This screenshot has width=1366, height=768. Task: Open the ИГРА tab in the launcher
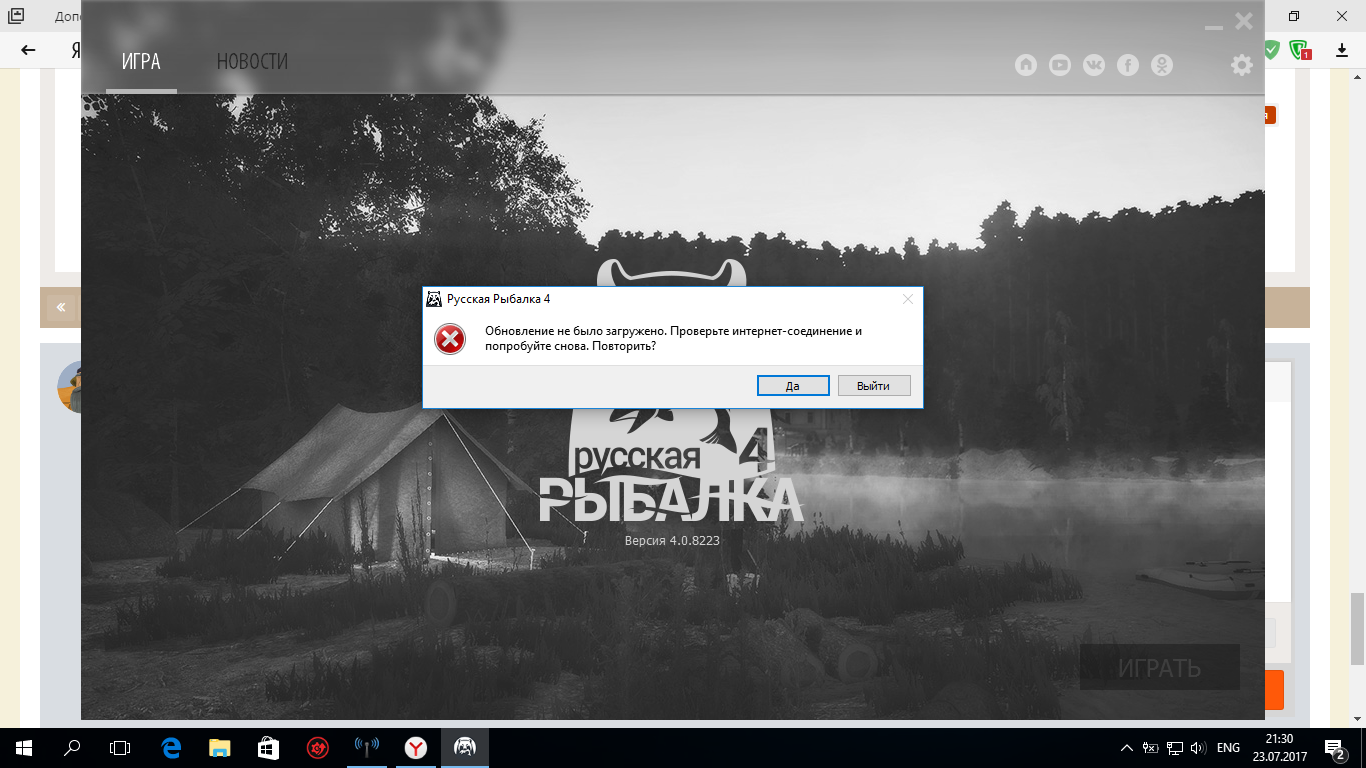[x=141, y=62]
